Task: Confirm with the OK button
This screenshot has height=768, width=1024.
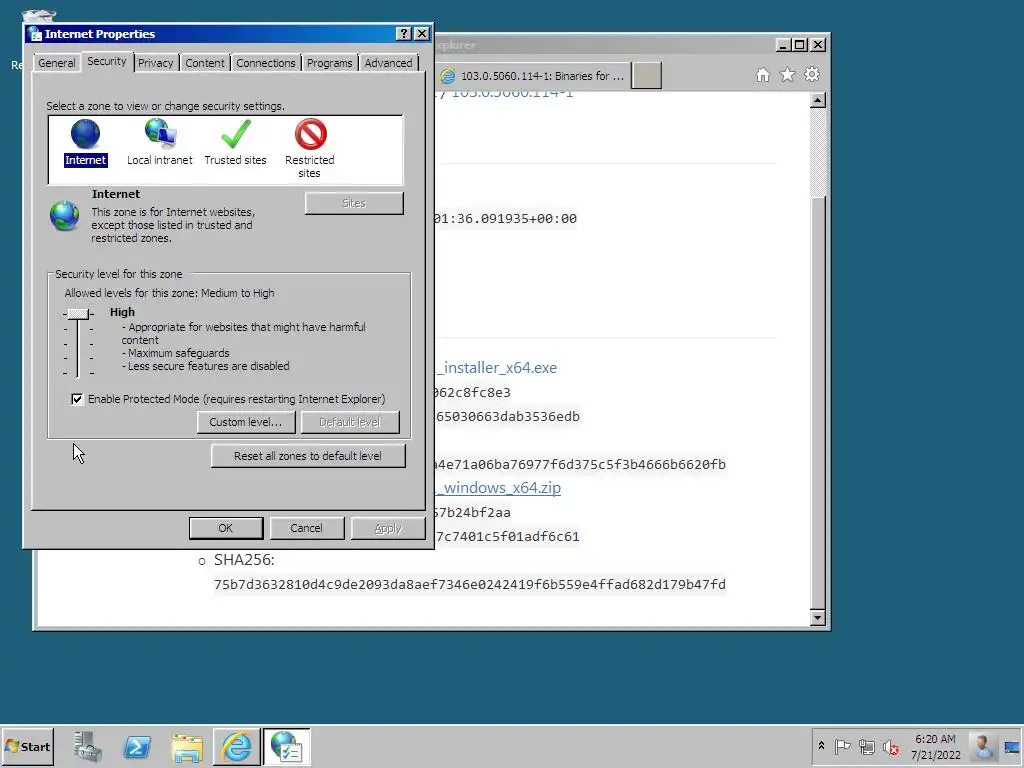Action: 225,528
